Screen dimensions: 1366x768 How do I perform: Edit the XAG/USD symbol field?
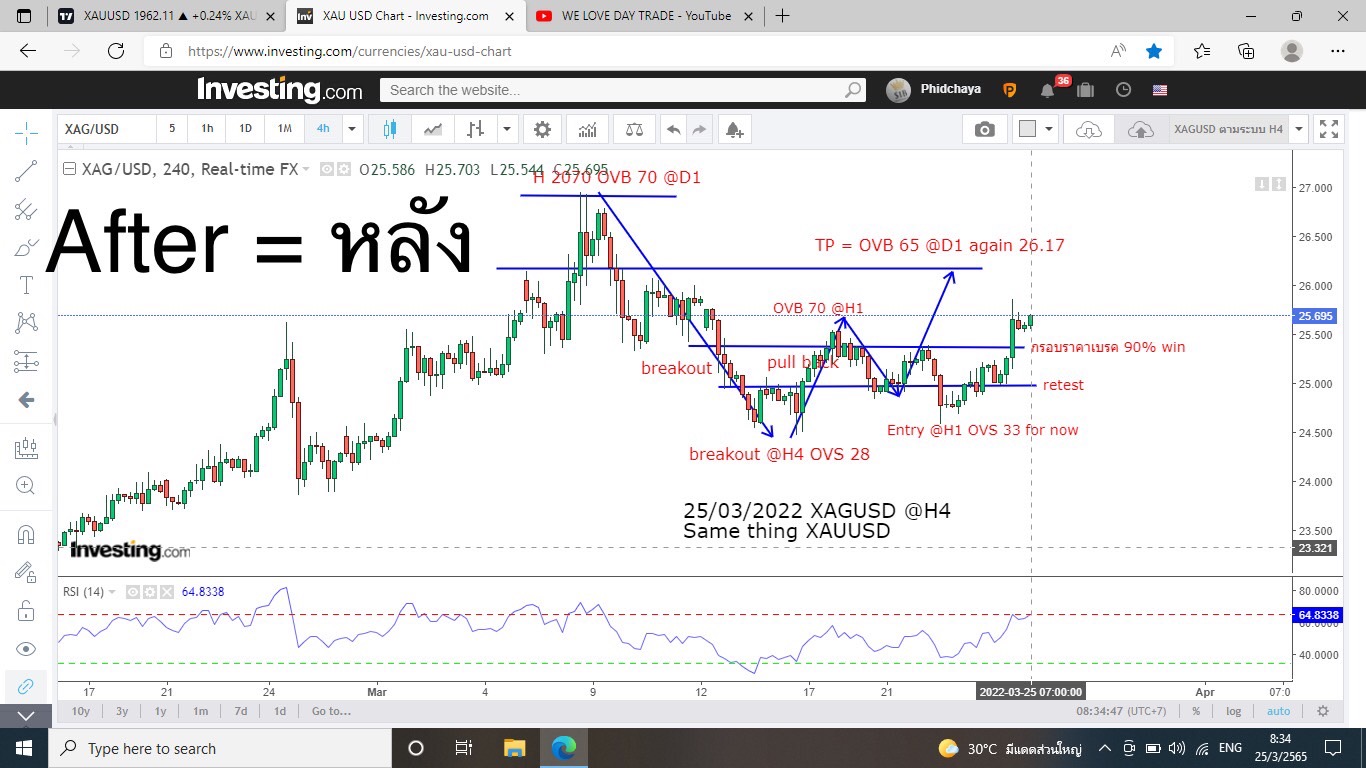click(x=108, y=129)
